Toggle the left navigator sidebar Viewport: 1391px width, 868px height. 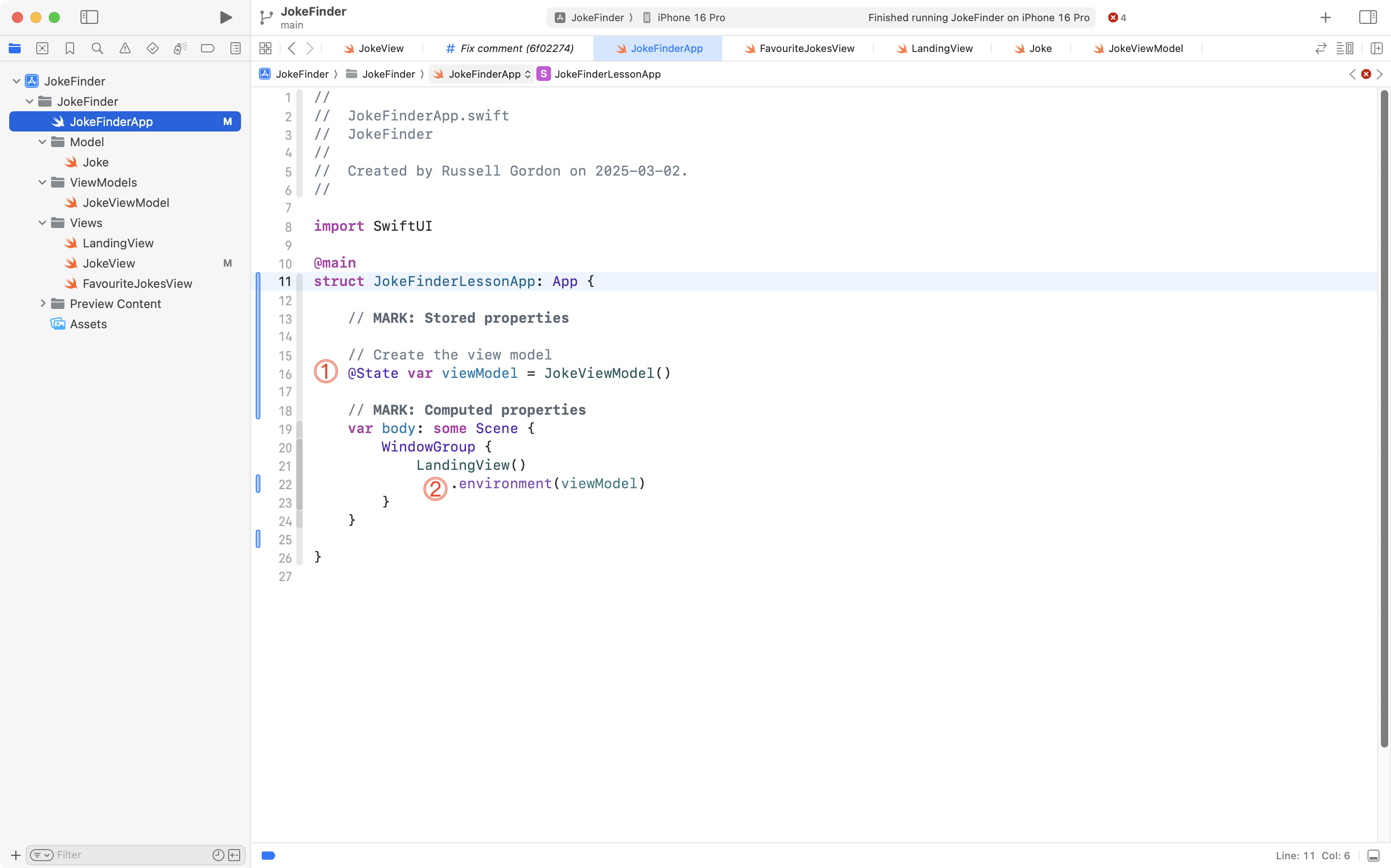click(x=89, y=17)
